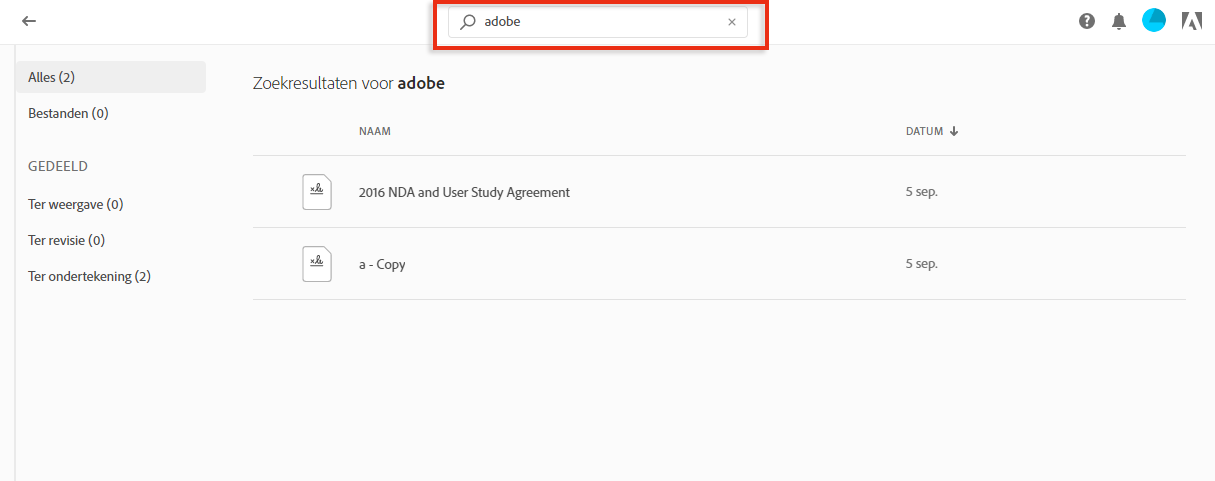Click the signature file icon for 2016 NDA
Viewport: 1215px width, 481px height.
point(316,192)
